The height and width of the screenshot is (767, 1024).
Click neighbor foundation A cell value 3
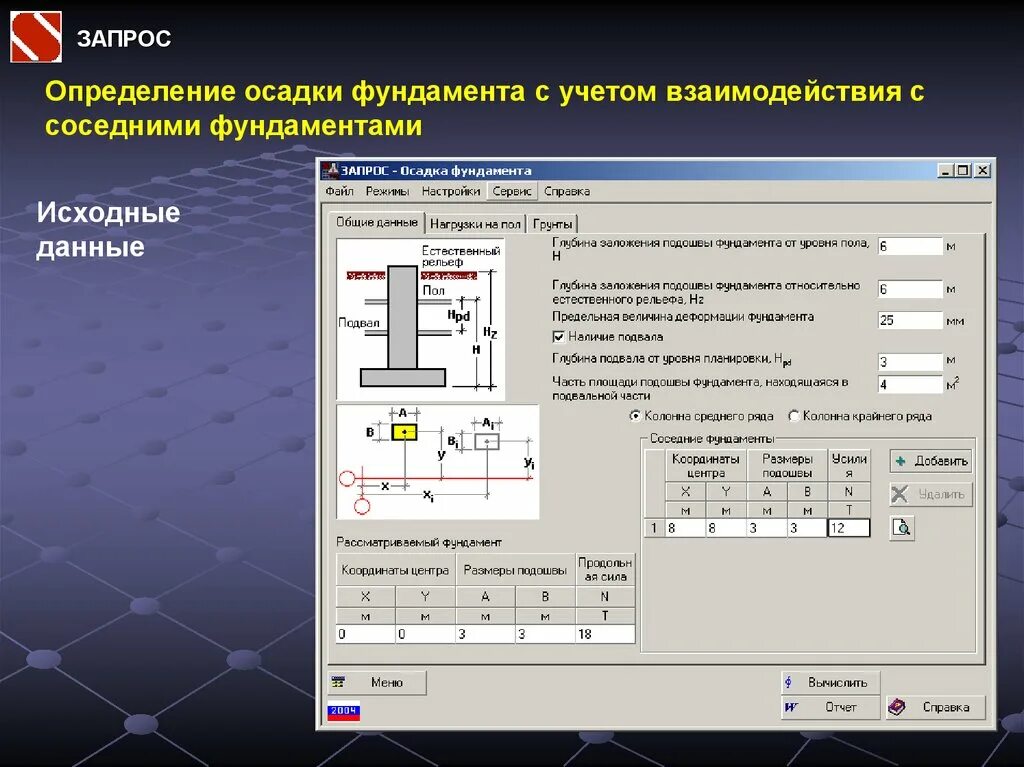pos(767,528)
